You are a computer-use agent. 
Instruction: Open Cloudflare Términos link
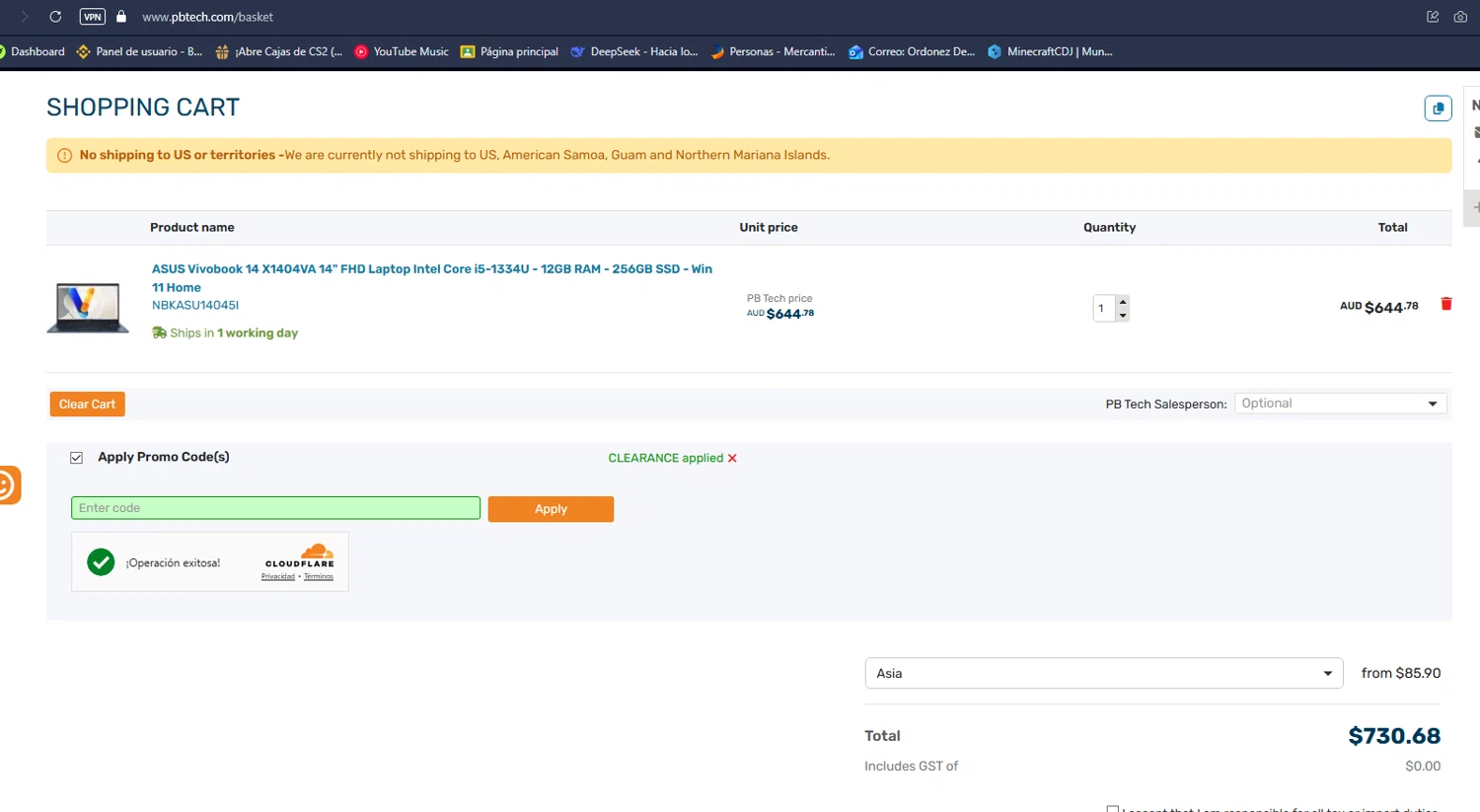(319, 576)
